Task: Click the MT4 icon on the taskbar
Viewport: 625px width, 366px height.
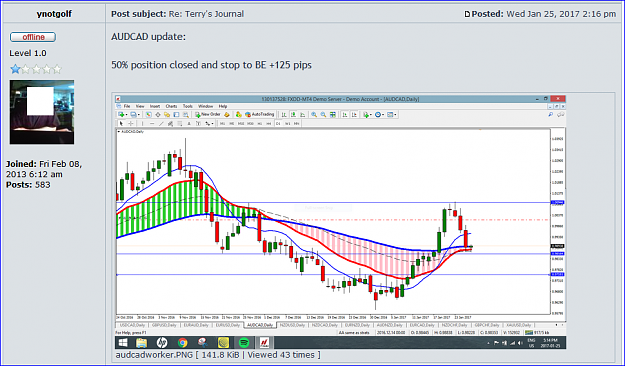Action: point(264,342)
